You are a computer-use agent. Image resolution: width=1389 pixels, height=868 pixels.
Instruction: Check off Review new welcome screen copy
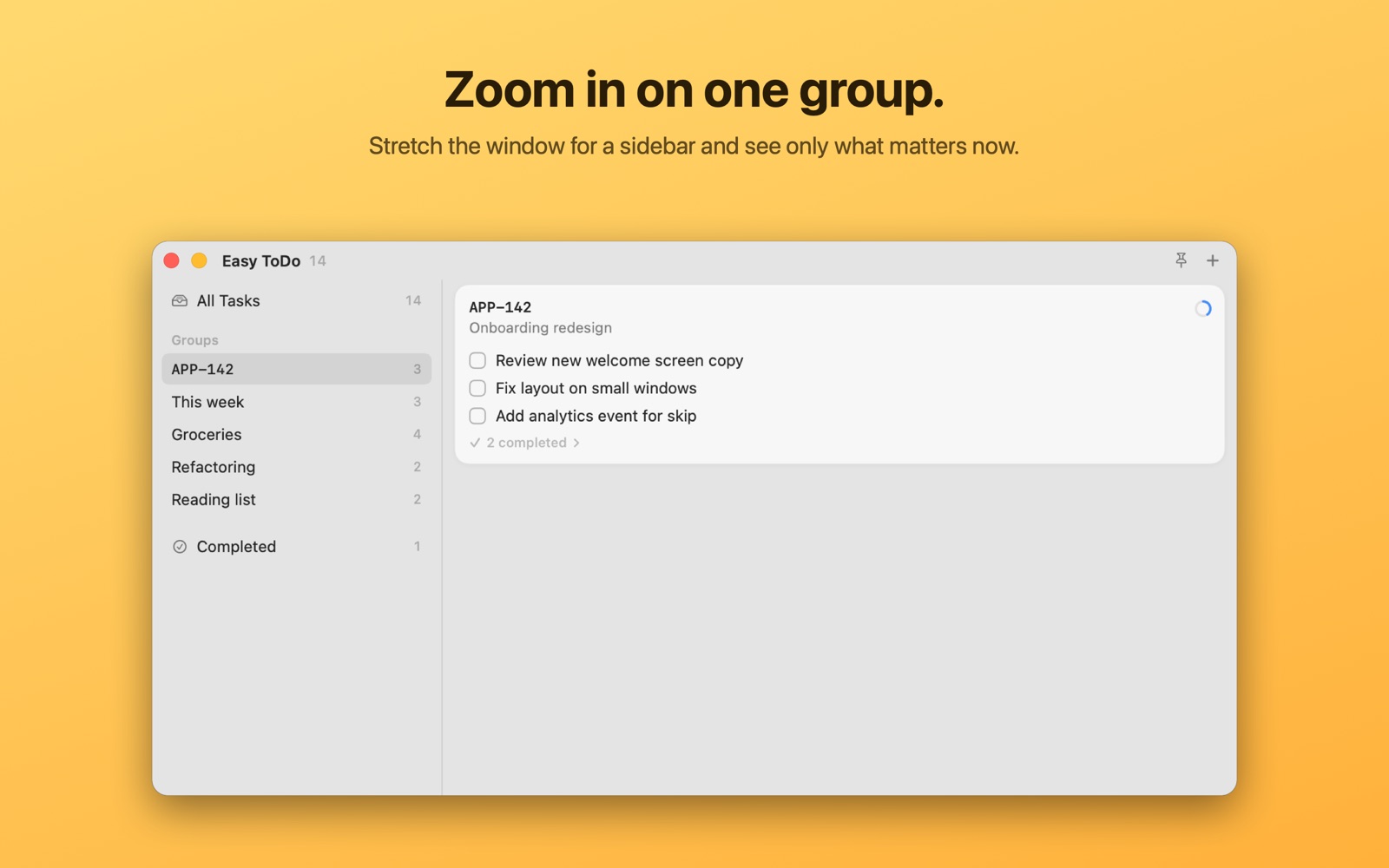point(477,360)
